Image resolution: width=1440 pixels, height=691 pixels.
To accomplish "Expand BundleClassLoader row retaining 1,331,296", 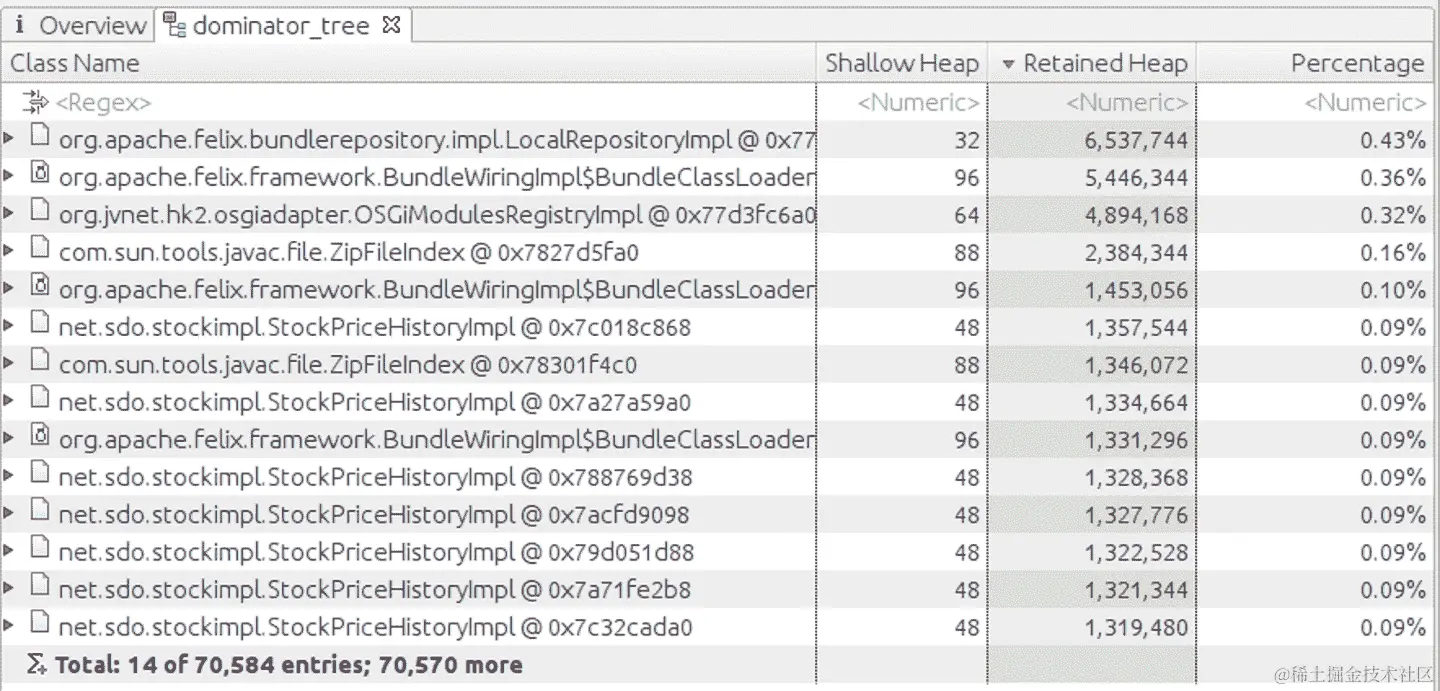I will pyautogui.click(x=9, y=438).
